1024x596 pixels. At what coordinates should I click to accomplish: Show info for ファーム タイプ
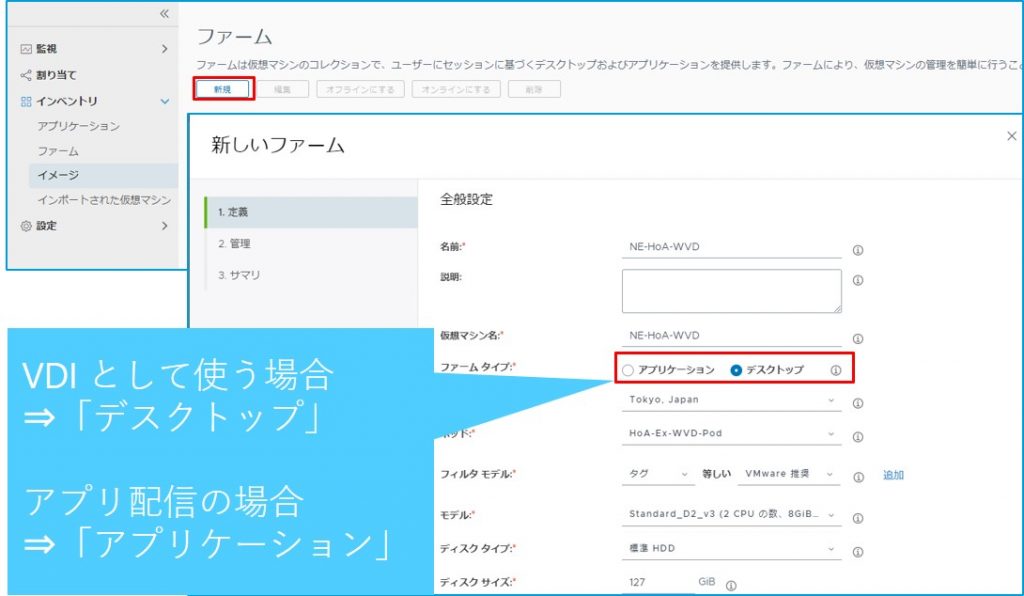click(836, 370)
